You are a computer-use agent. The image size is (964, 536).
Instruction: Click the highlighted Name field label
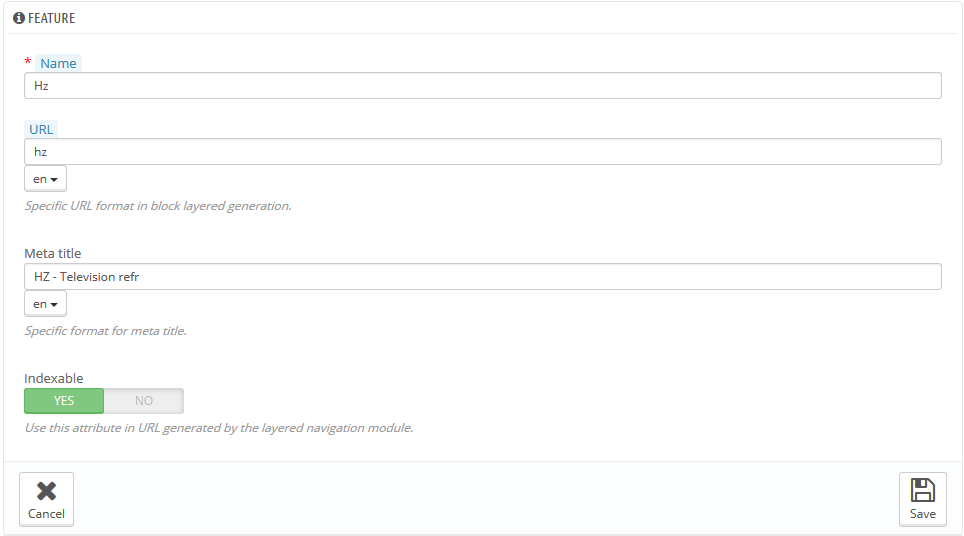click(x=58, y=63)
